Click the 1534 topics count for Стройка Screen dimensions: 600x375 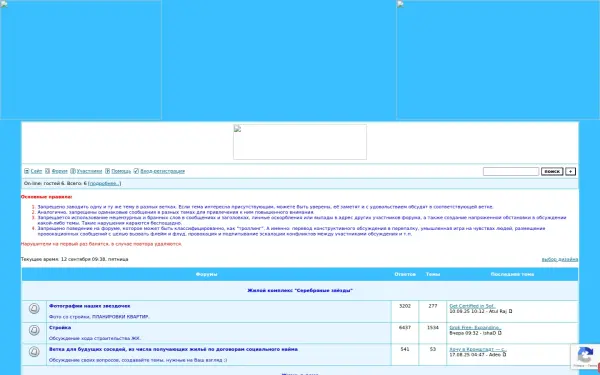(x=433, y=328)
